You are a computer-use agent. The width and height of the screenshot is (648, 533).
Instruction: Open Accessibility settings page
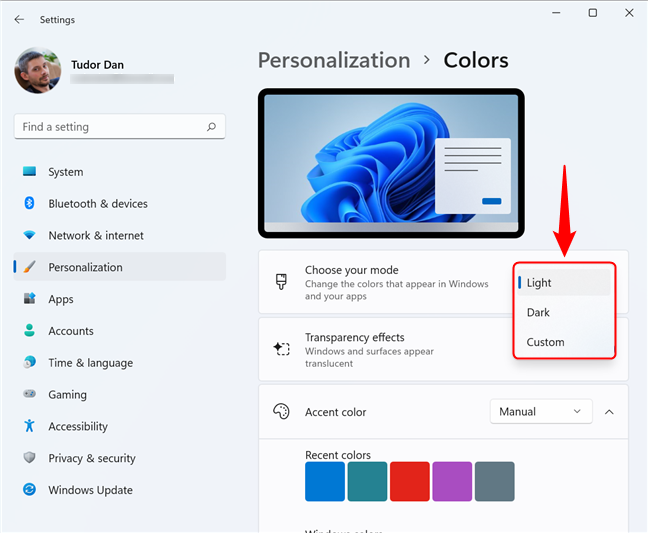click(120, 426)
